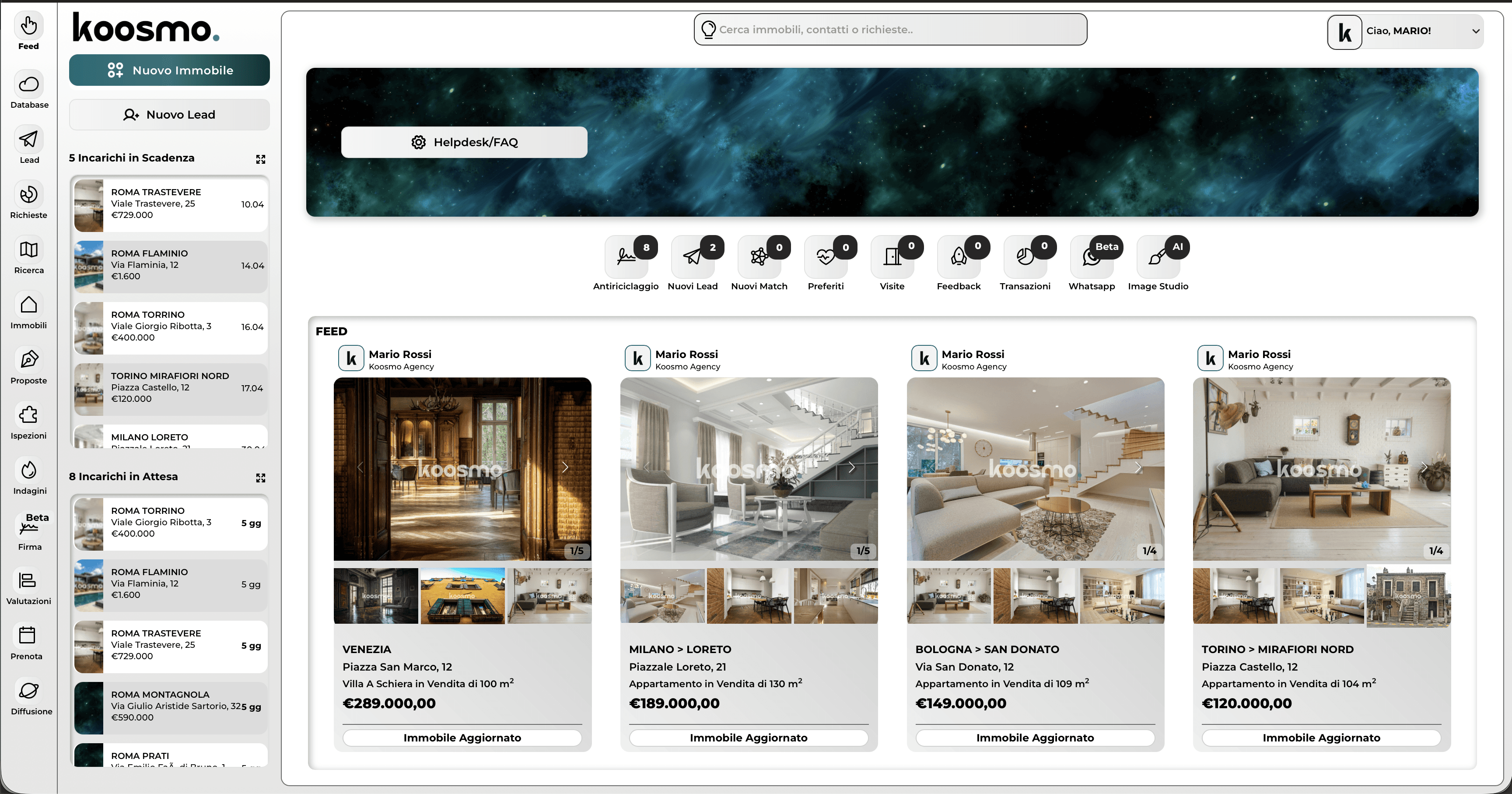Click the TORINO > MIRAFIORI NORD heading
Image resolution: width=1512 pixels, height=794 pixels.
[x=1278, y=650]
